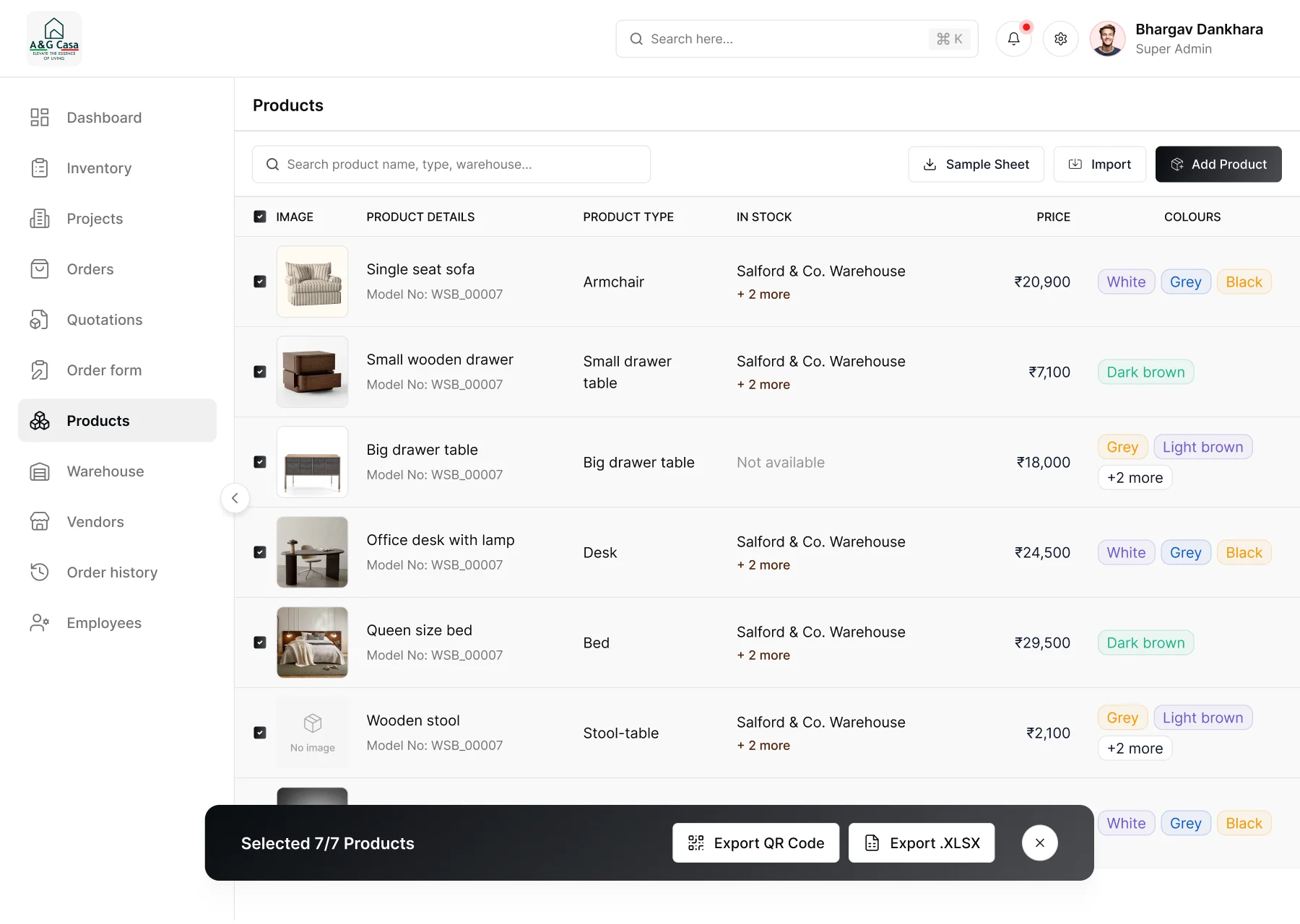Click Bhargav Dankhara's profile avatar
This screenshot has width=1300, height=924.
point(1107,39)
